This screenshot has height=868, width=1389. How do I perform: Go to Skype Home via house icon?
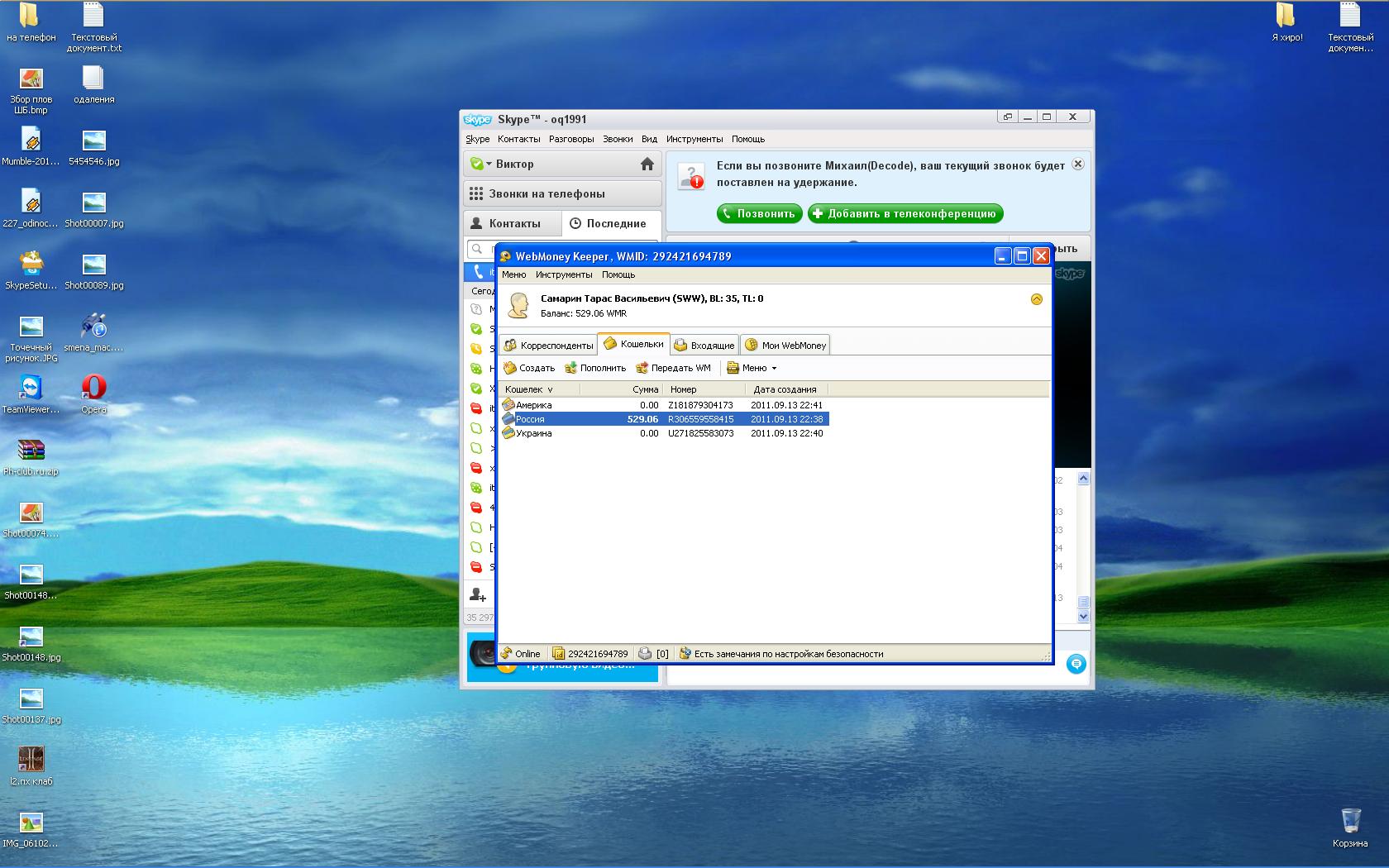647,164
